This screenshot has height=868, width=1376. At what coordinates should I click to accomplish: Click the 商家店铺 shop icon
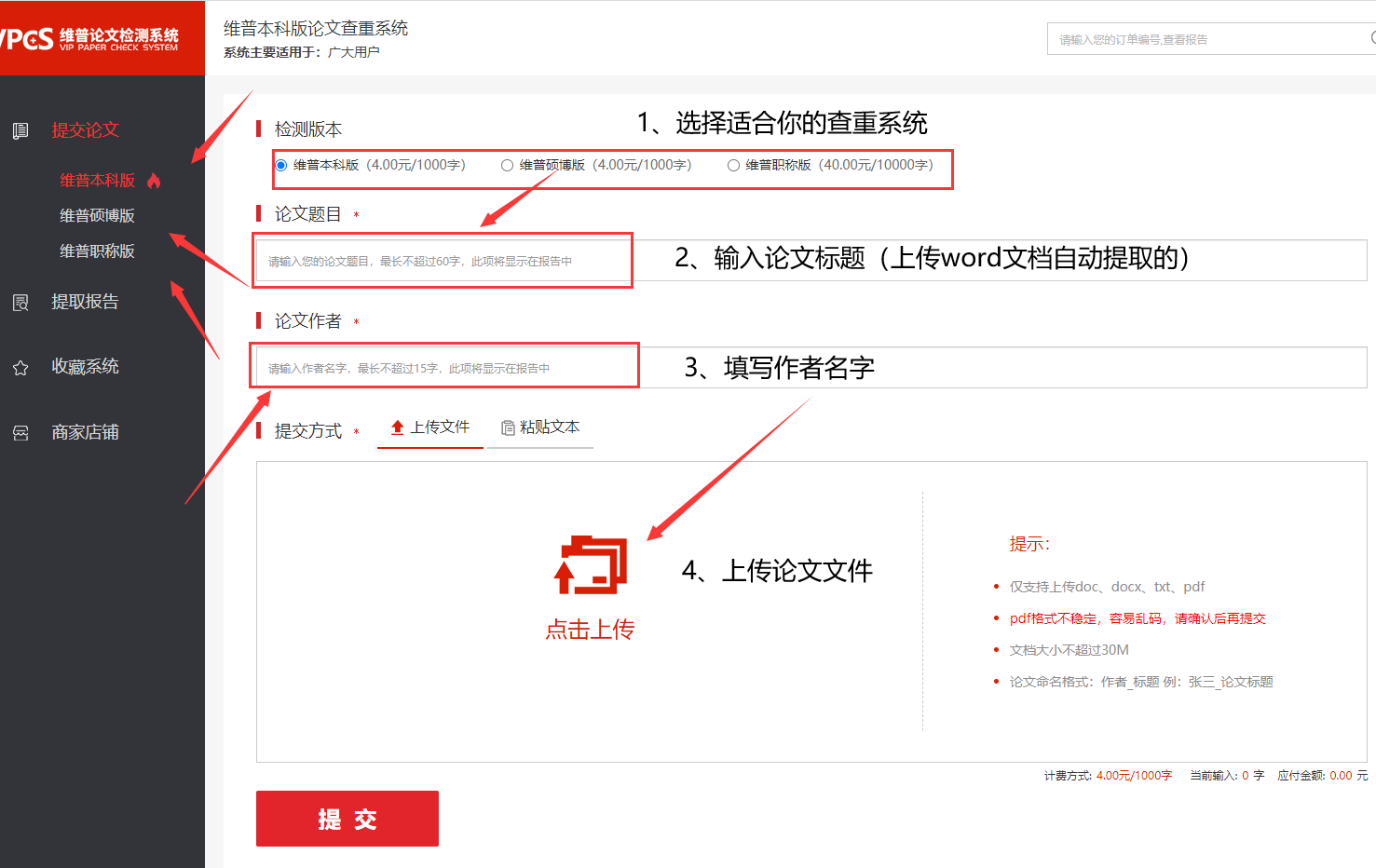[20, 433]
